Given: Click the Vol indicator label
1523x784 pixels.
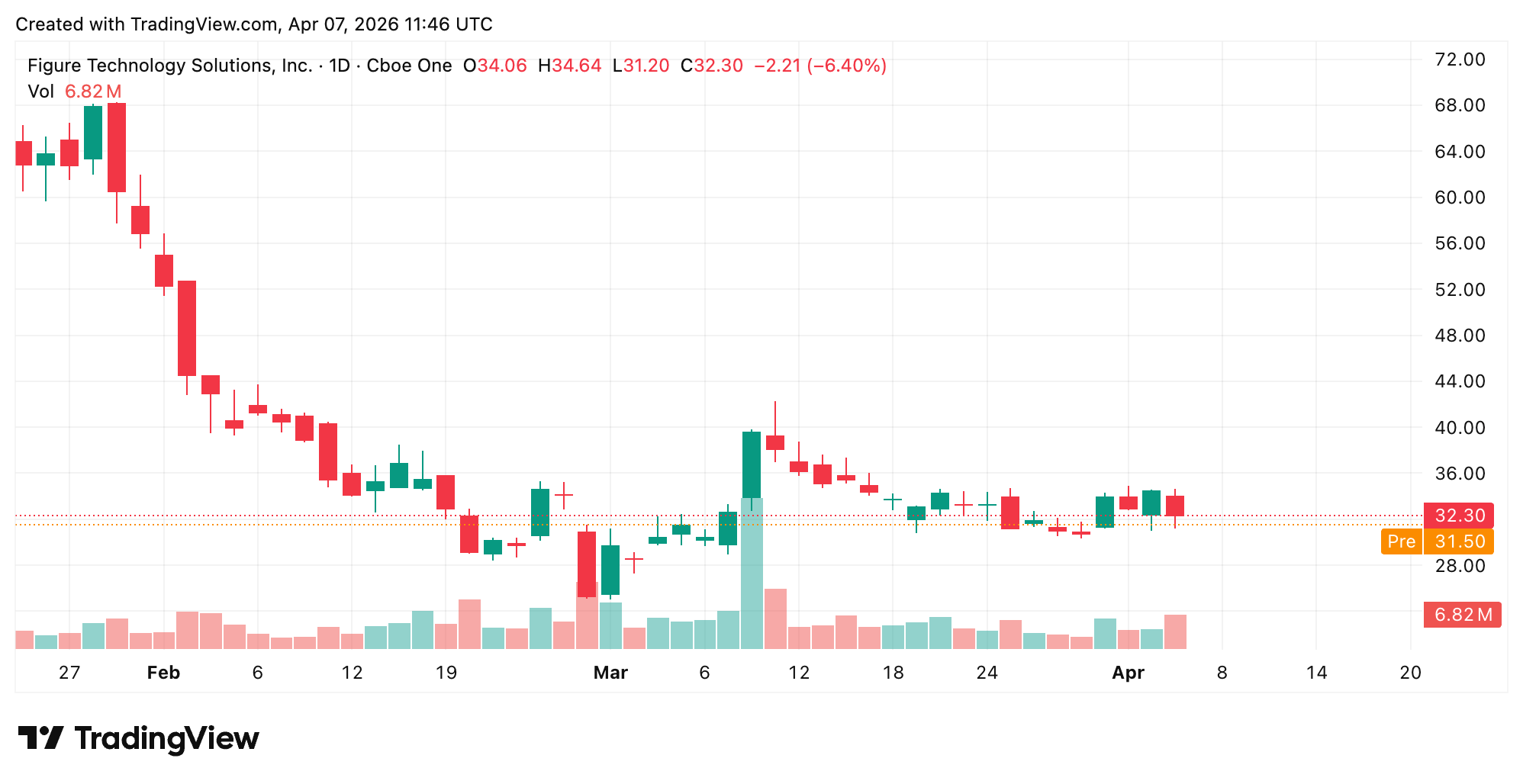Looking at the screenshot, I should coord(40,92).
